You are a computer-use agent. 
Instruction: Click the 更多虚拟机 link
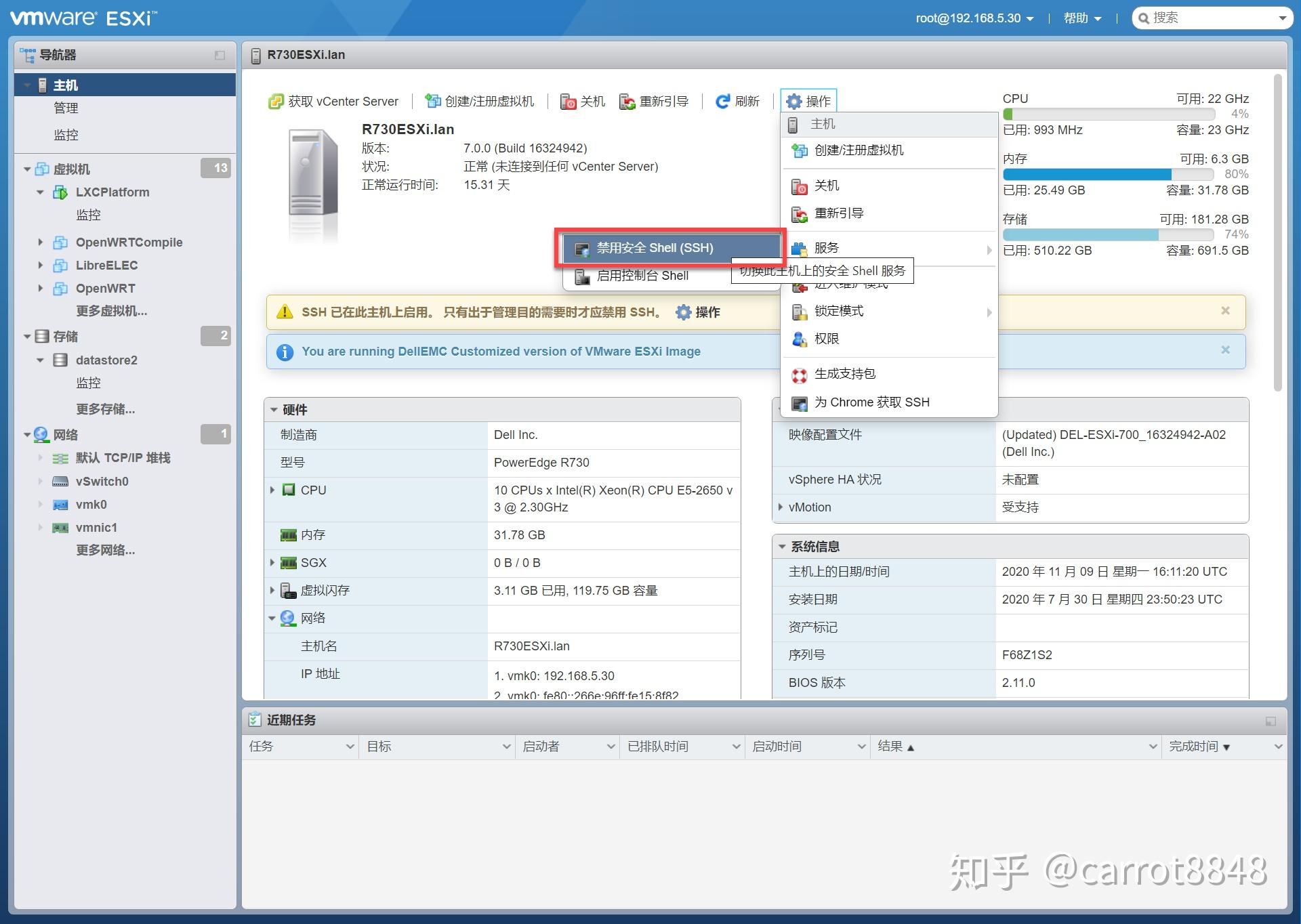[110, 311]
